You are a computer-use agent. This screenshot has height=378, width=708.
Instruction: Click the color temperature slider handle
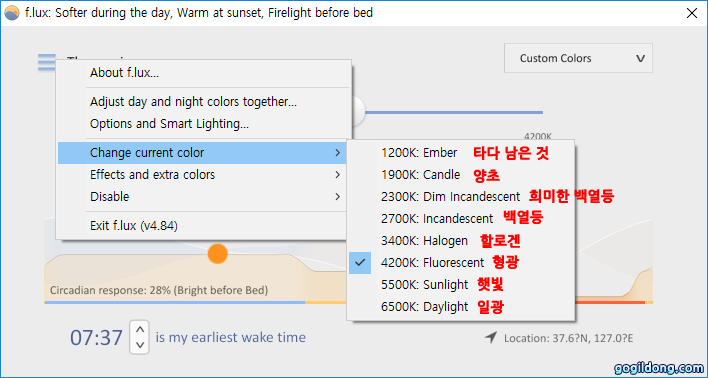click(357, 112)
